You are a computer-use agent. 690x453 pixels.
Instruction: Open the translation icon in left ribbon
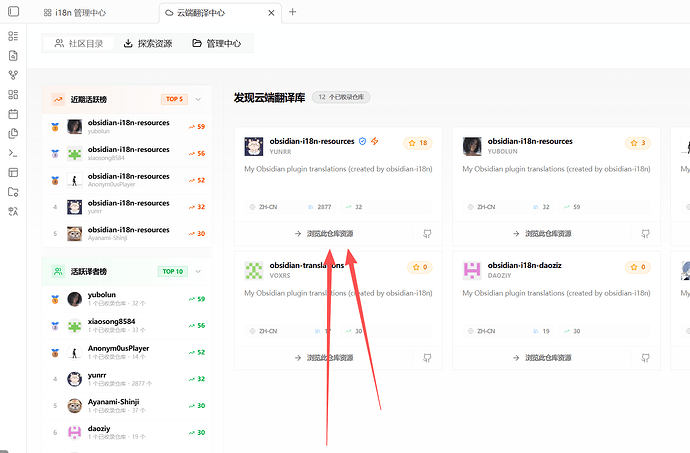[13, 212]
